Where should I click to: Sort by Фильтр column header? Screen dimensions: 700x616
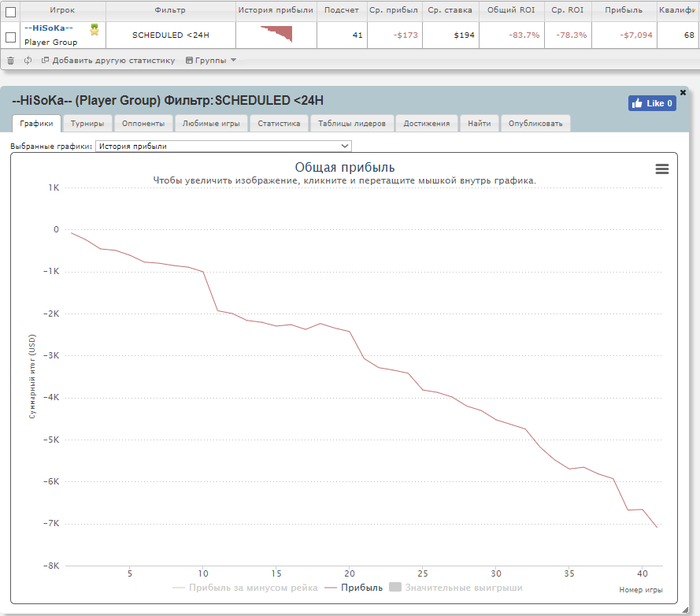click(x=170, y=10)
